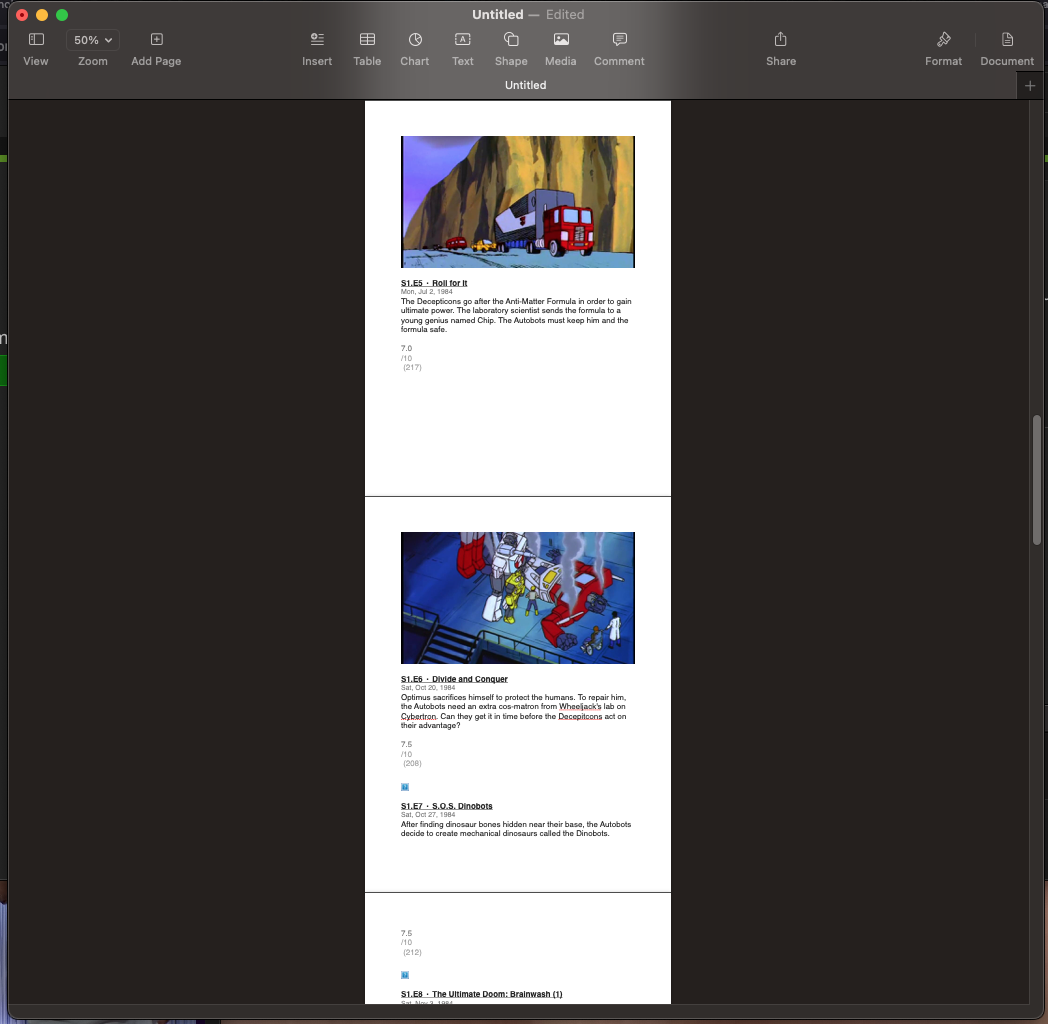Select the small blue icon above S1.E8
This screenshot has height=1024, width=1048.
(x=404, y=975)
